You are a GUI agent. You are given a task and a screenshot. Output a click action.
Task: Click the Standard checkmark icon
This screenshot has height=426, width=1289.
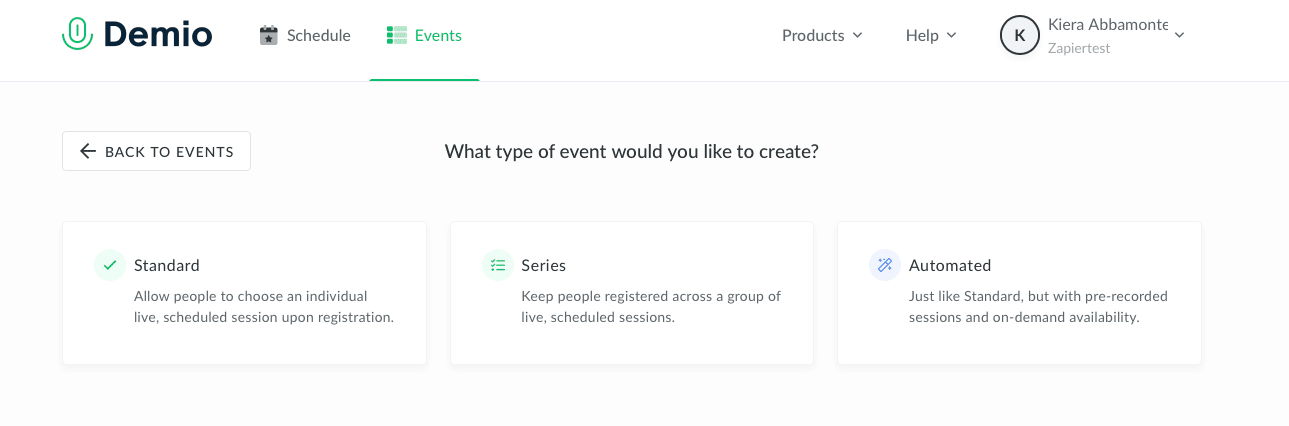(110, 265)
